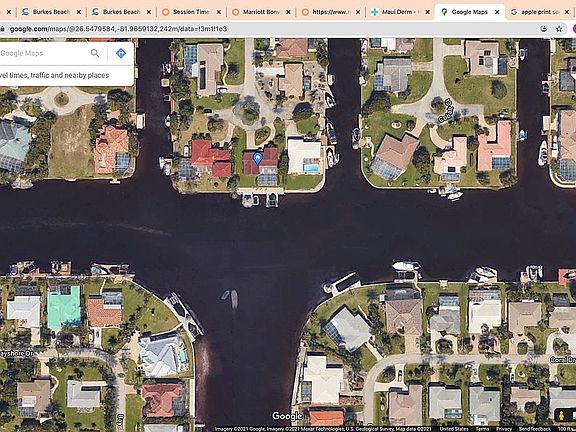576x432 pixels.
Task: Click the Send feedback link
Action: [x=534, y=429]
